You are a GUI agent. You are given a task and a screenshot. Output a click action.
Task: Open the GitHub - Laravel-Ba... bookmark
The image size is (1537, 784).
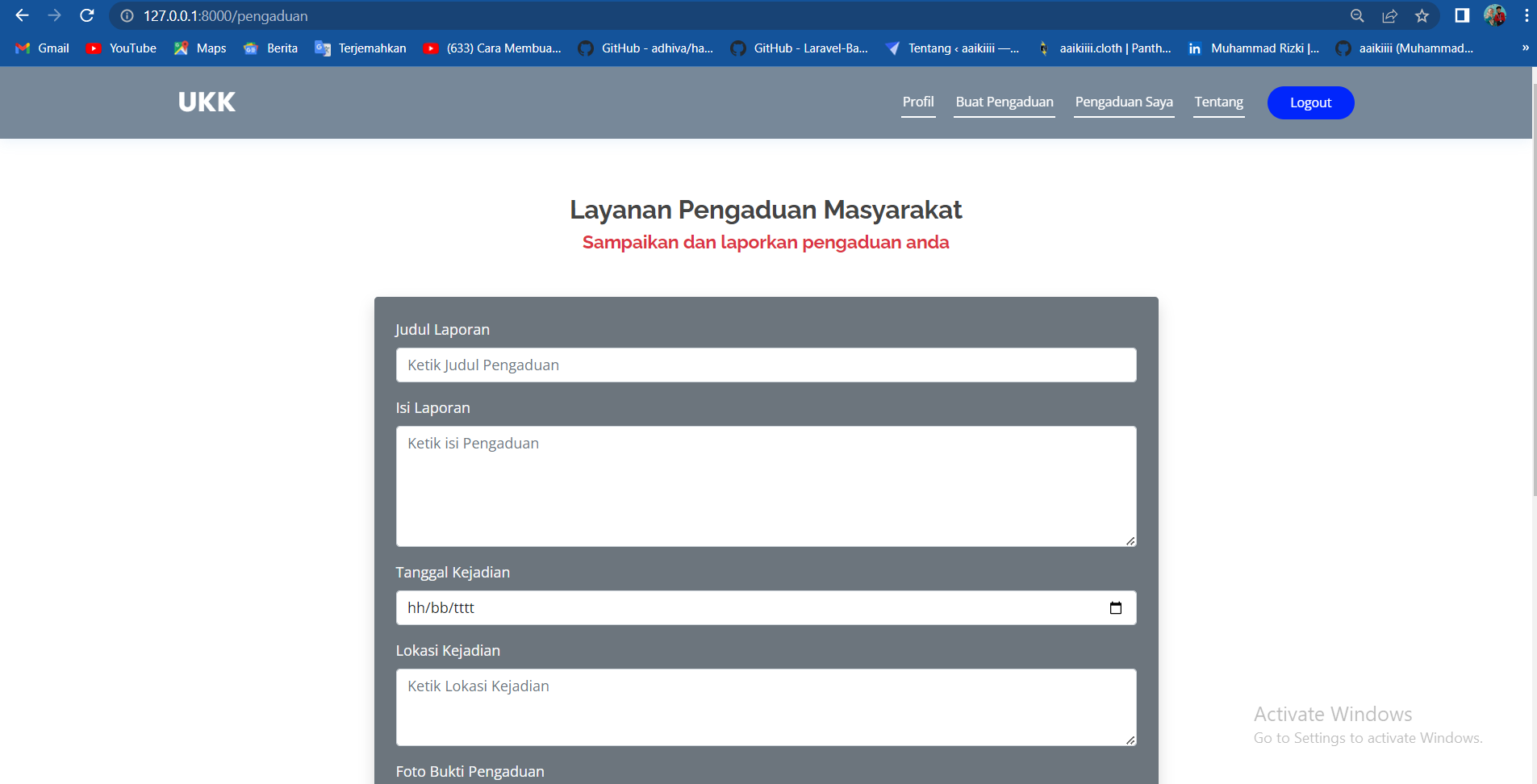click(x=799, y=48)
